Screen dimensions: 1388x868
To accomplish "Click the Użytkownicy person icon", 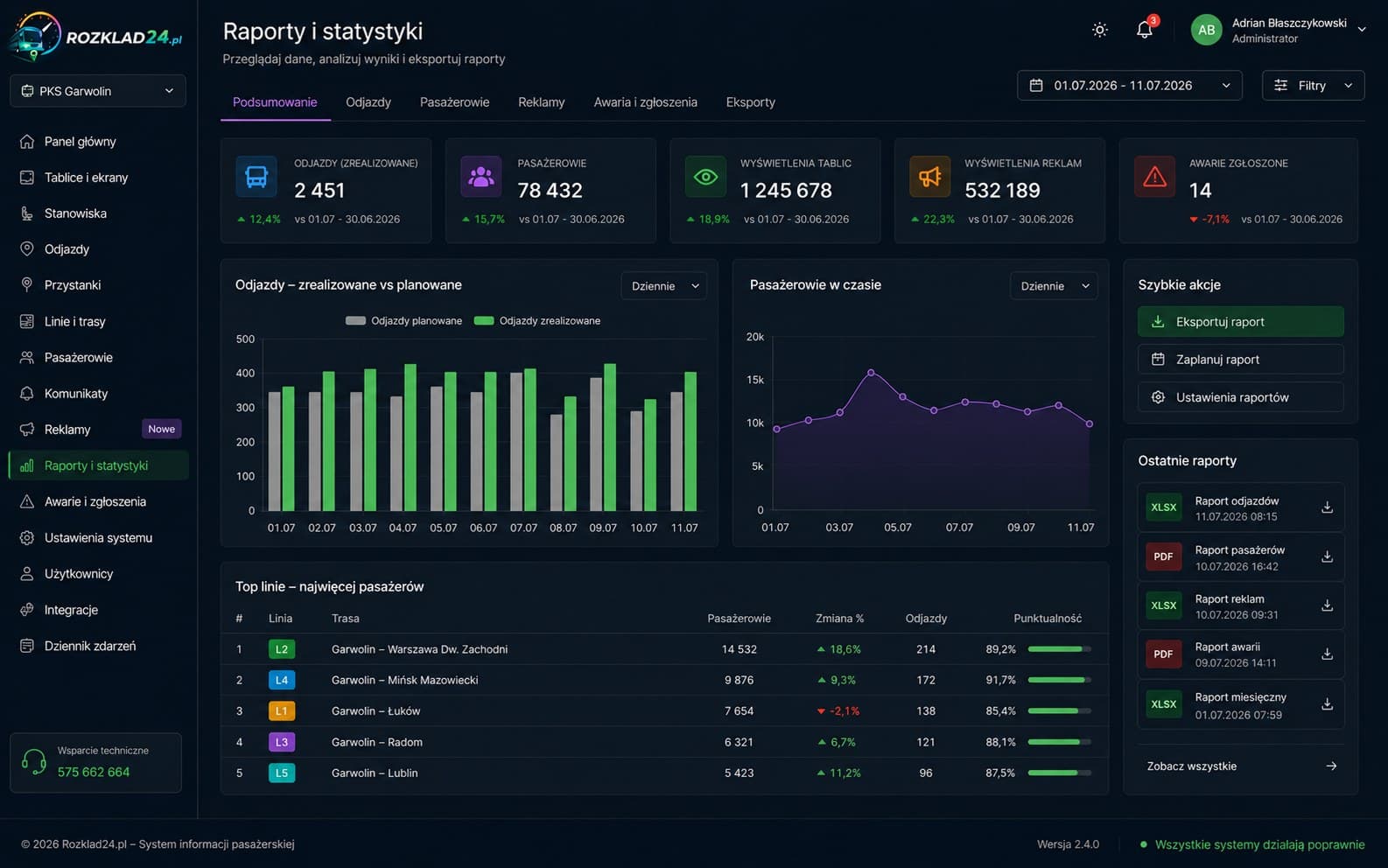I will click(x=27, y=573).
